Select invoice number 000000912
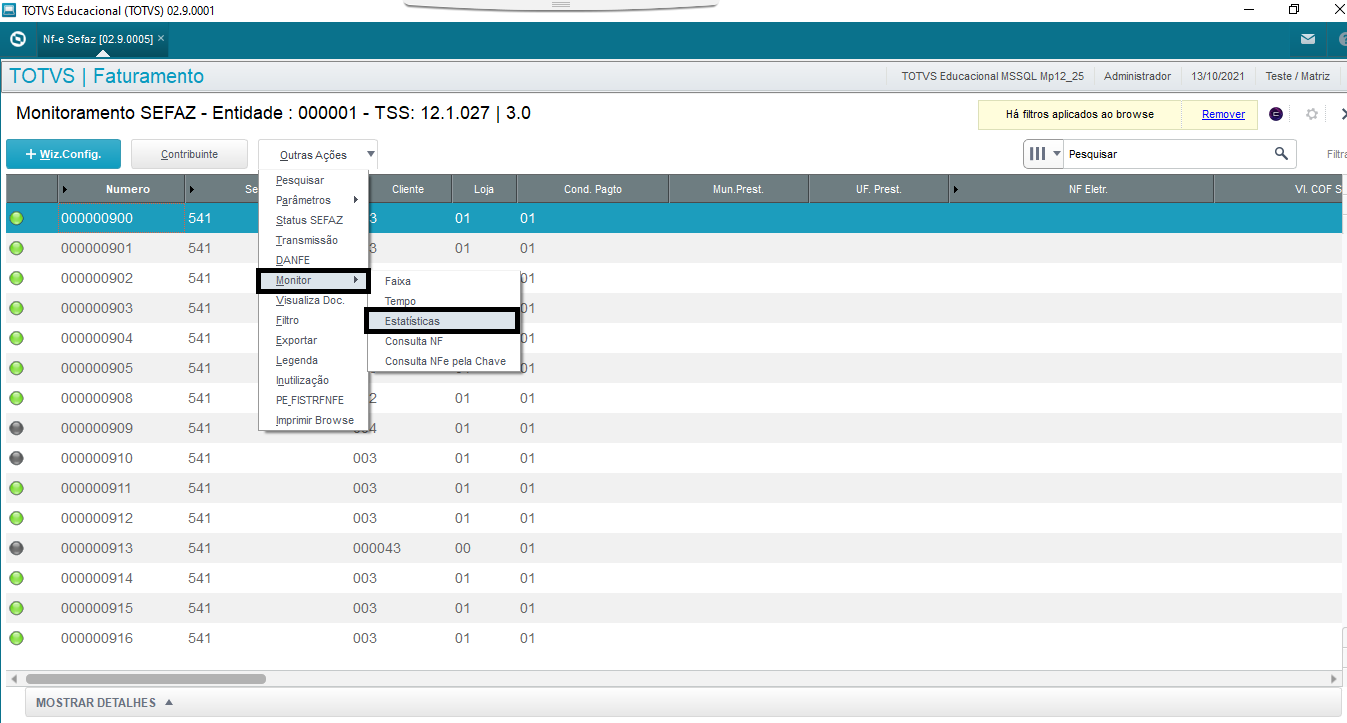The image size is (1347, 723). point(97,518)
